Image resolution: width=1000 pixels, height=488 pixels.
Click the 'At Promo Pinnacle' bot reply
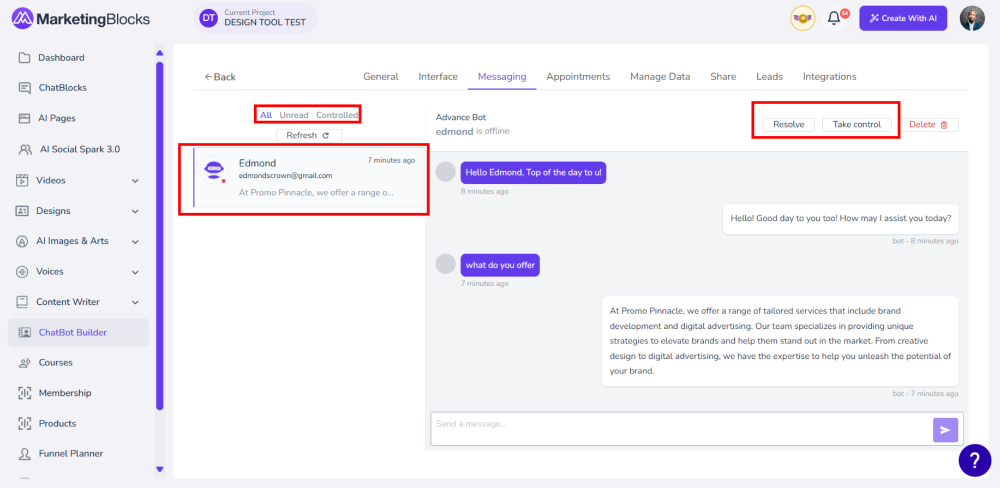point(780,341)
